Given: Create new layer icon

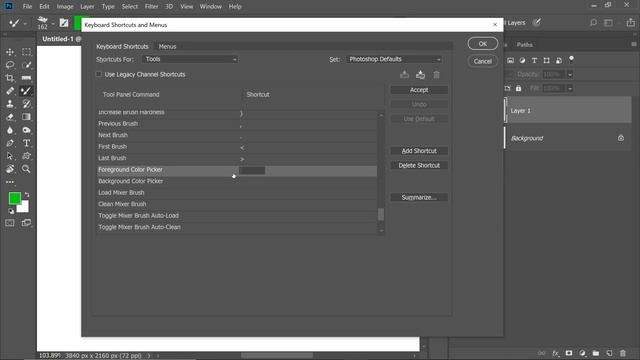Looking at the screenshot, I should tap(609, 353).
